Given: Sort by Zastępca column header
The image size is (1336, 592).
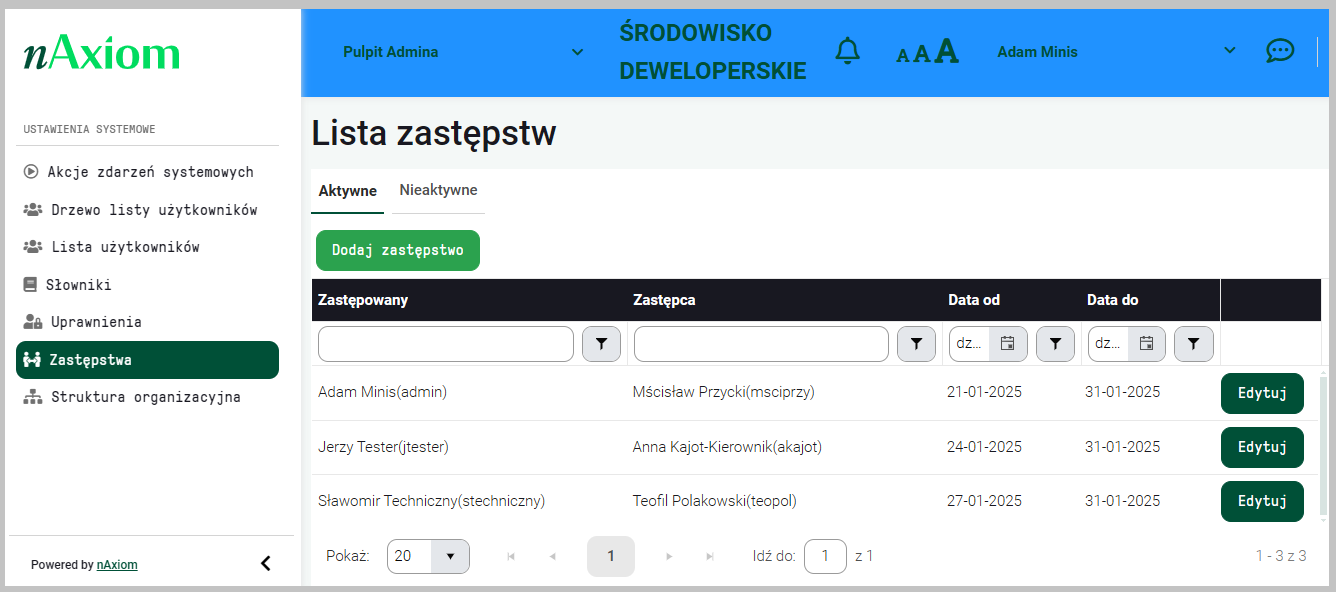Looking at the screenshot, I should tap(664, 300).
